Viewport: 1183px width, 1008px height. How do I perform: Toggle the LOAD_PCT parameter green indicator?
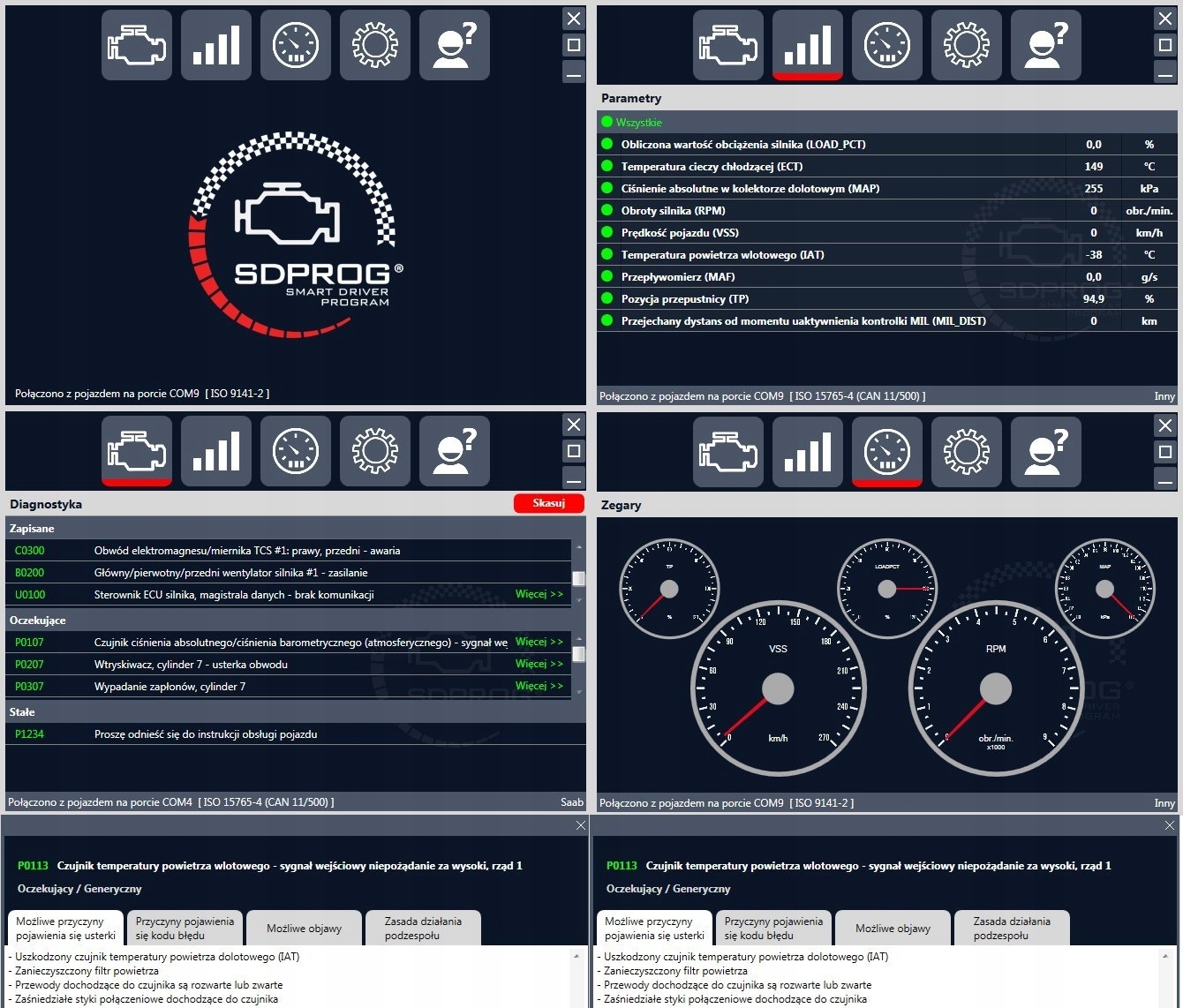[x=607, y=144]
